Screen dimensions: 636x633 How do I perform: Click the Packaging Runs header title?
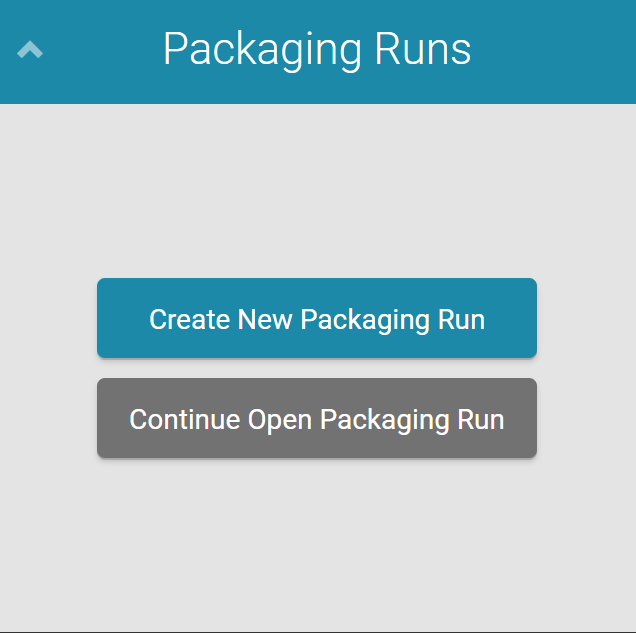tap(317, 49)
